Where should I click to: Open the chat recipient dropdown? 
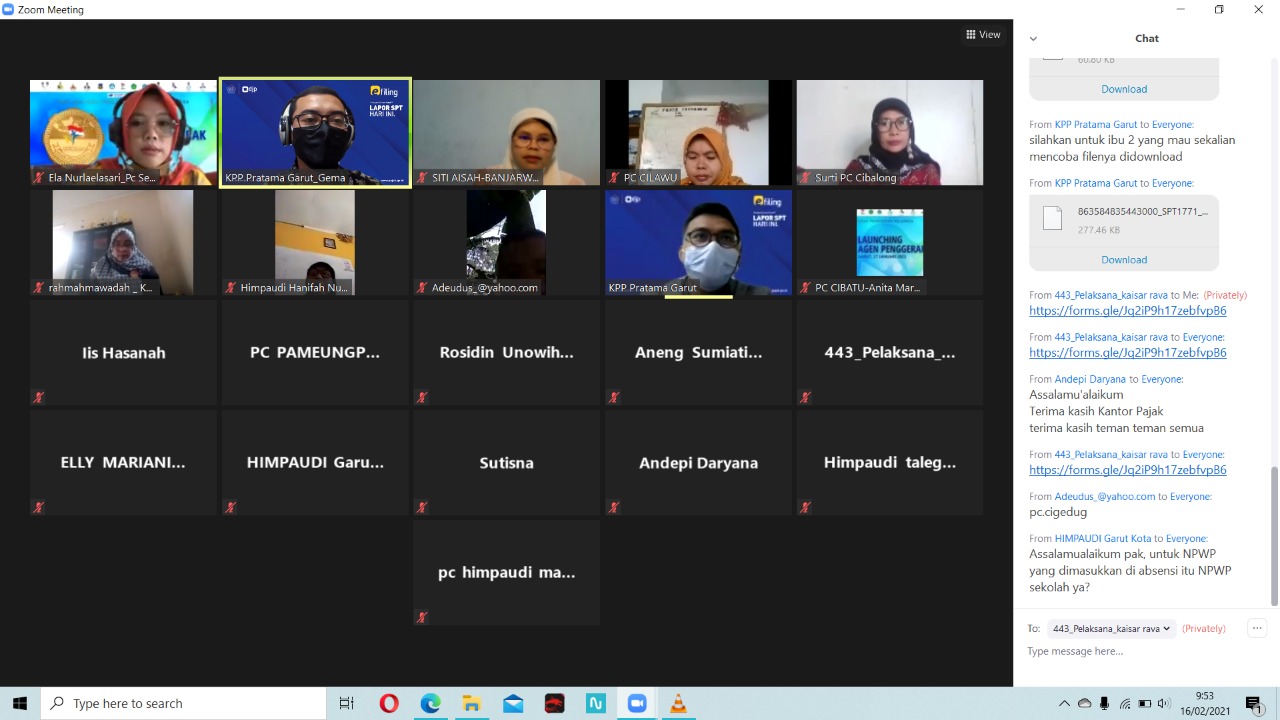(x=1111, y=629)
